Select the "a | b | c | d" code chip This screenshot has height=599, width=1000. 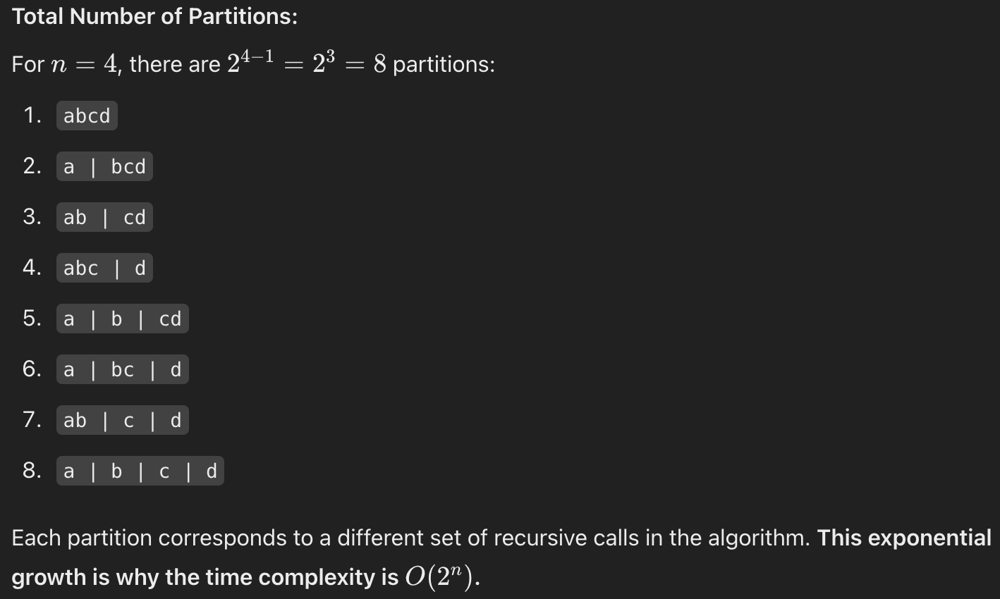(140, 471)
